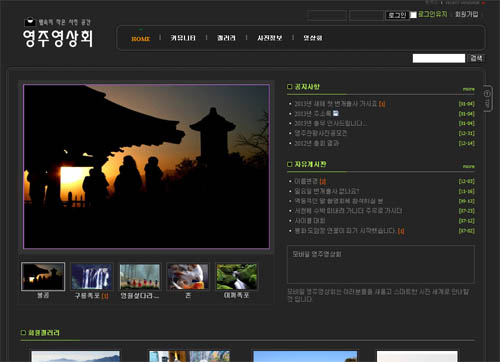
Task: Click the red icon at top-right corner
Action: click(x=483, y=3)
